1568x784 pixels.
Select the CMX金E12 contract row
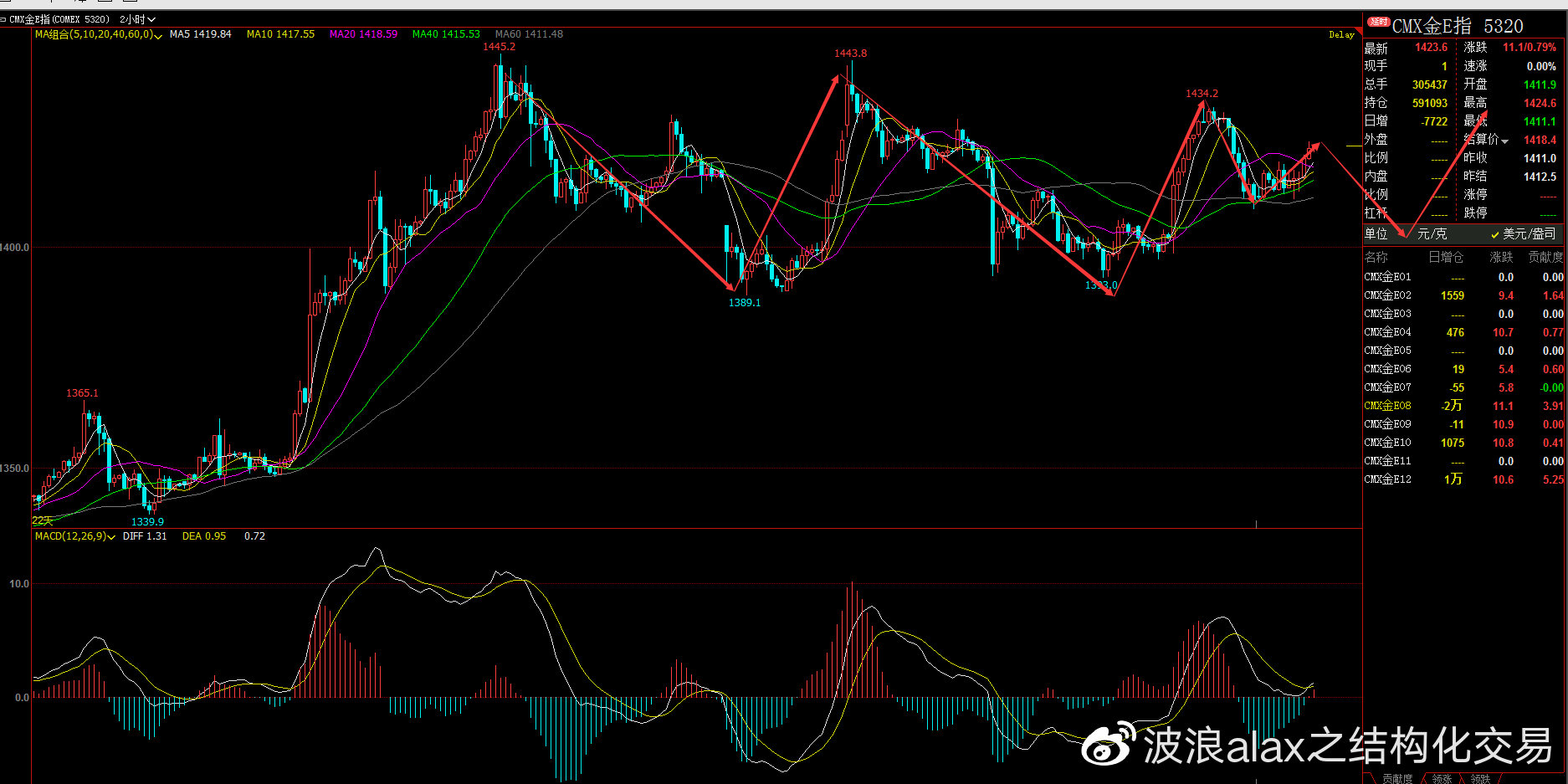pyautogui.click(x=1464, y=479)
